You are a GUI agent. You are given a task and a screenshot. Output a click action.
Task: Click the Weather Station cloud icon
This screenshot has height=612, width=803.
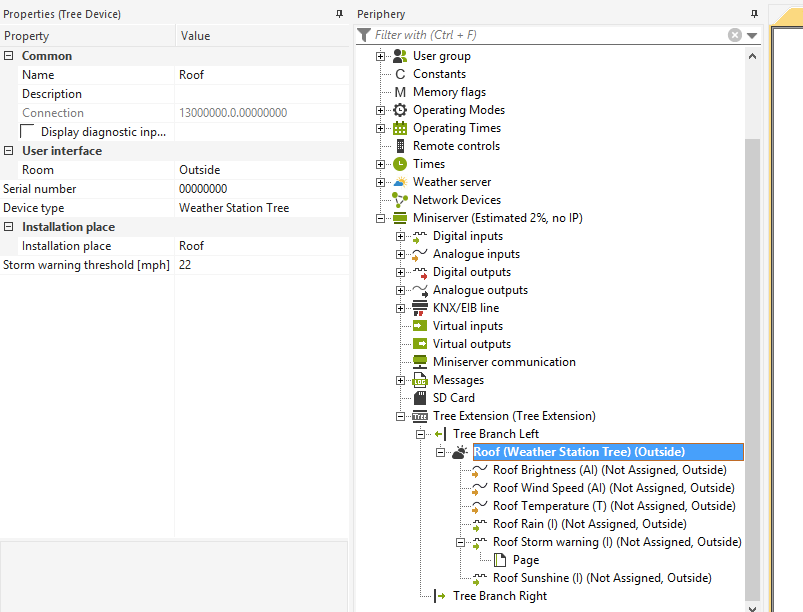pyautogui.click(x=460, y=452)
